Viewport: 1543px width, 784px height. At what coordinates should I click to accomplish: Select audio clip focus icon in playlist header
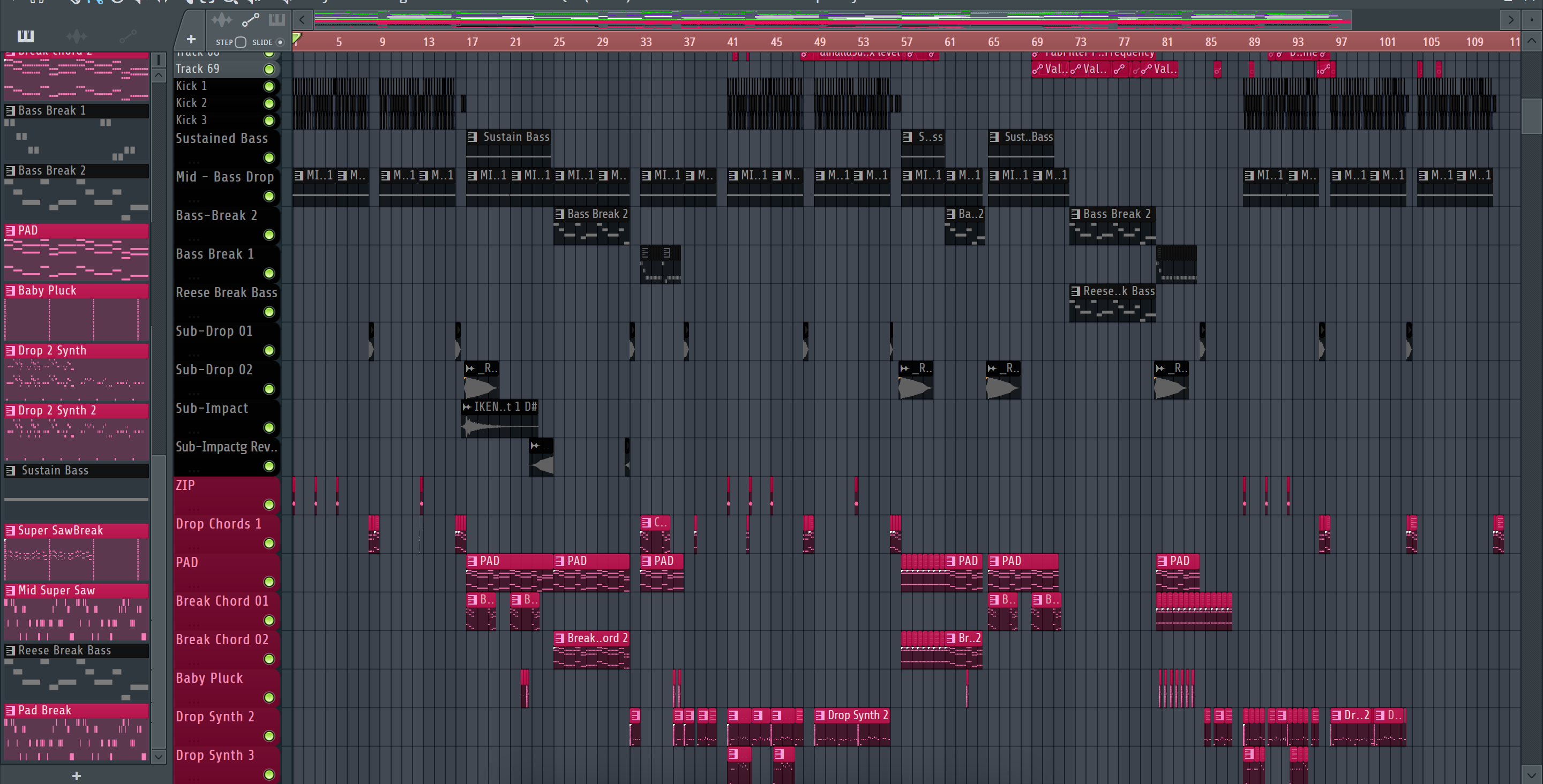tap(222, 20)
